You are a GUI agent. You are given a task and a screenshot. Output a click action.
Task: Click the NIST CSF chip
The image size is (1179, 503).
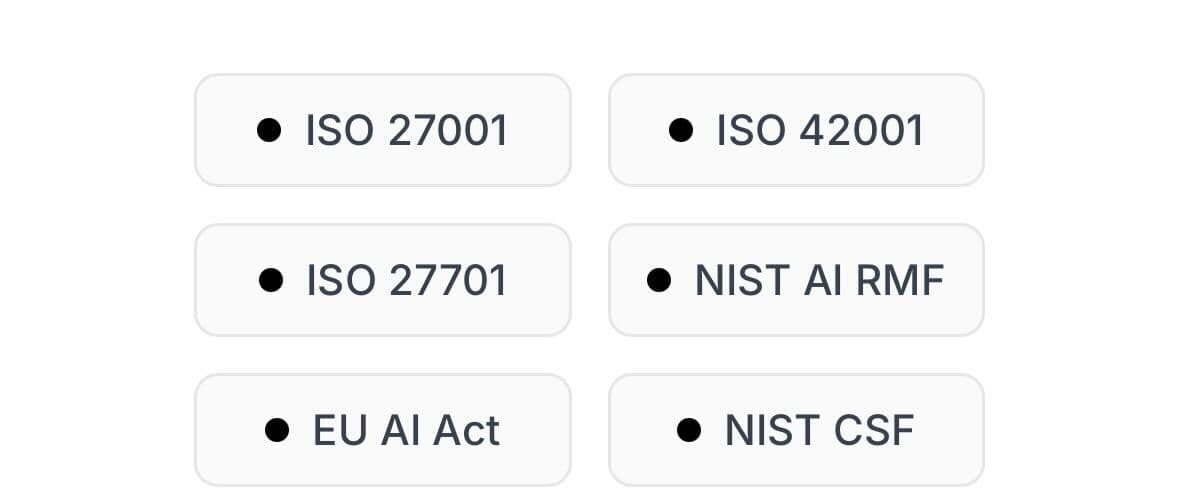point(796,430)
